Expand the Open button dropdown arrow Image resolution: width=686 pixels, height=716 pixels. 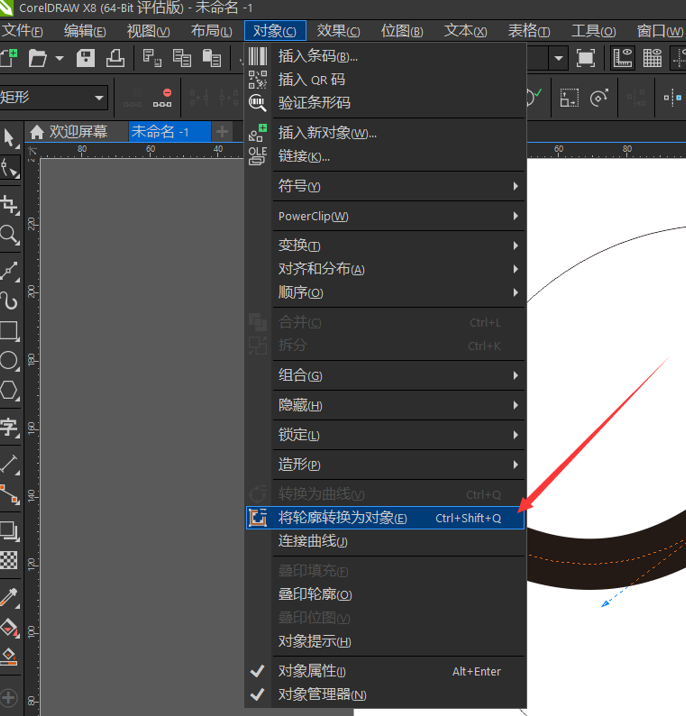59,58
